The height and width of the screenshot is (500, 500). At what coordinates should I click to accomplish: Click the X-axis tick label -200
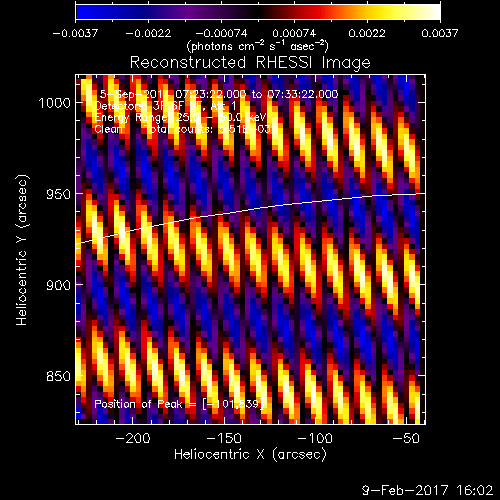(x=133, y=438)
